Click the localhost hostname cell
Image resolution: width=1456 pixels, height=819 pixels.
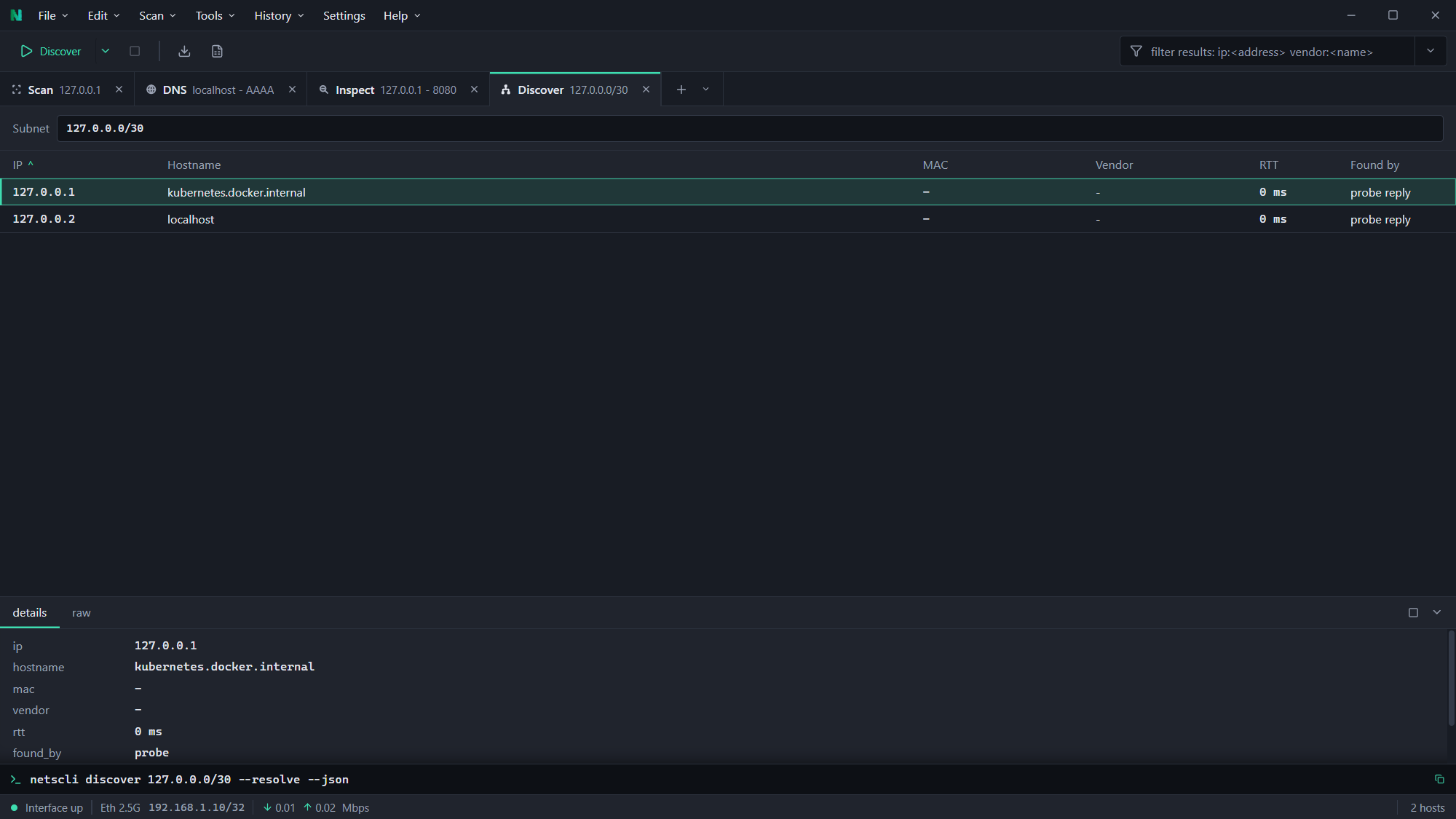pyautogui.click(x=191, y=219)
